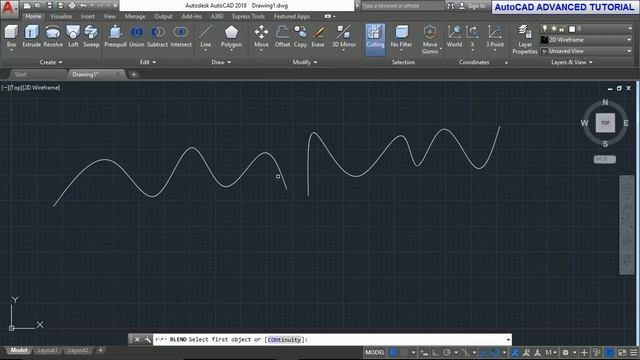
Task: Open the 2D Wireframe visual style dropdown
Action: 586,40
